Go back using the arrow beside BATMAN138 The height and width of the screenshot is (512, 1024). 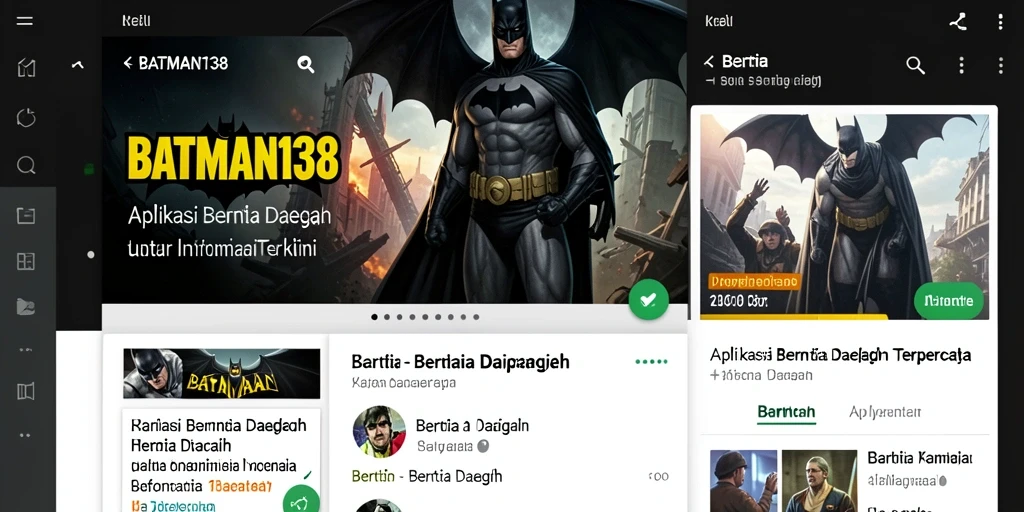(x=128, y=63)
